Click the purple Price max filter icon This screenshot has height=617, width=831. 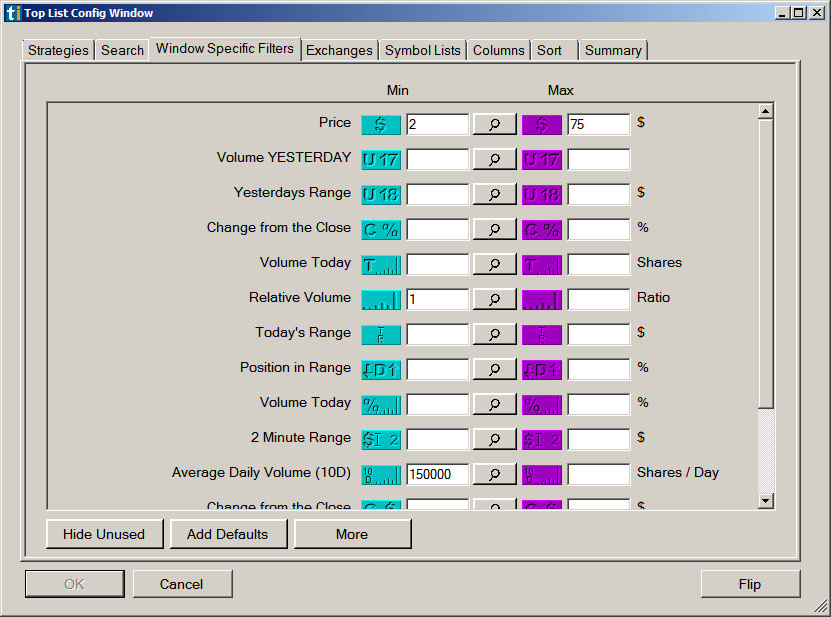542,125
